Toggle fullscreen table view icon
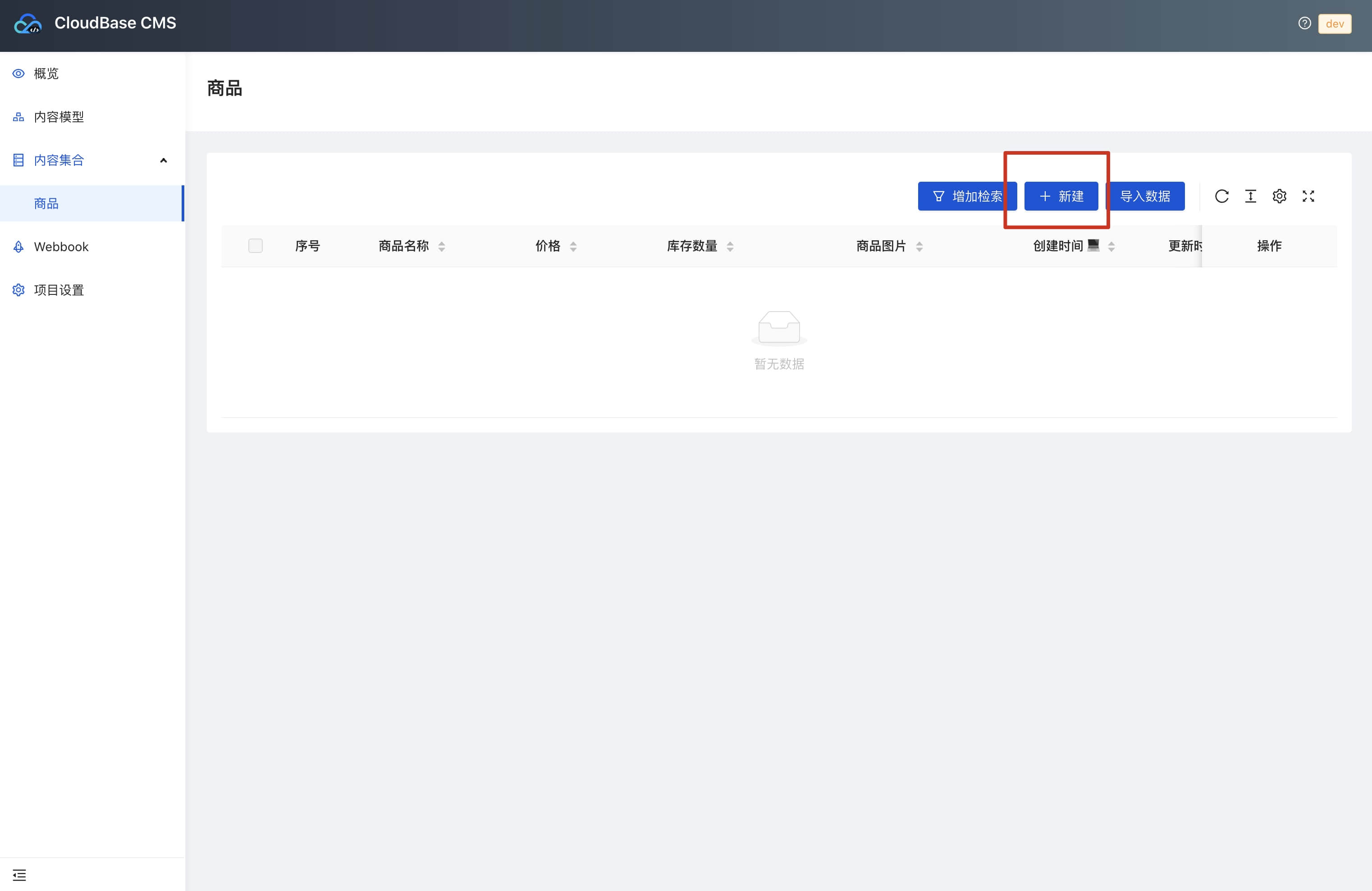 [x=1308, y=196]
